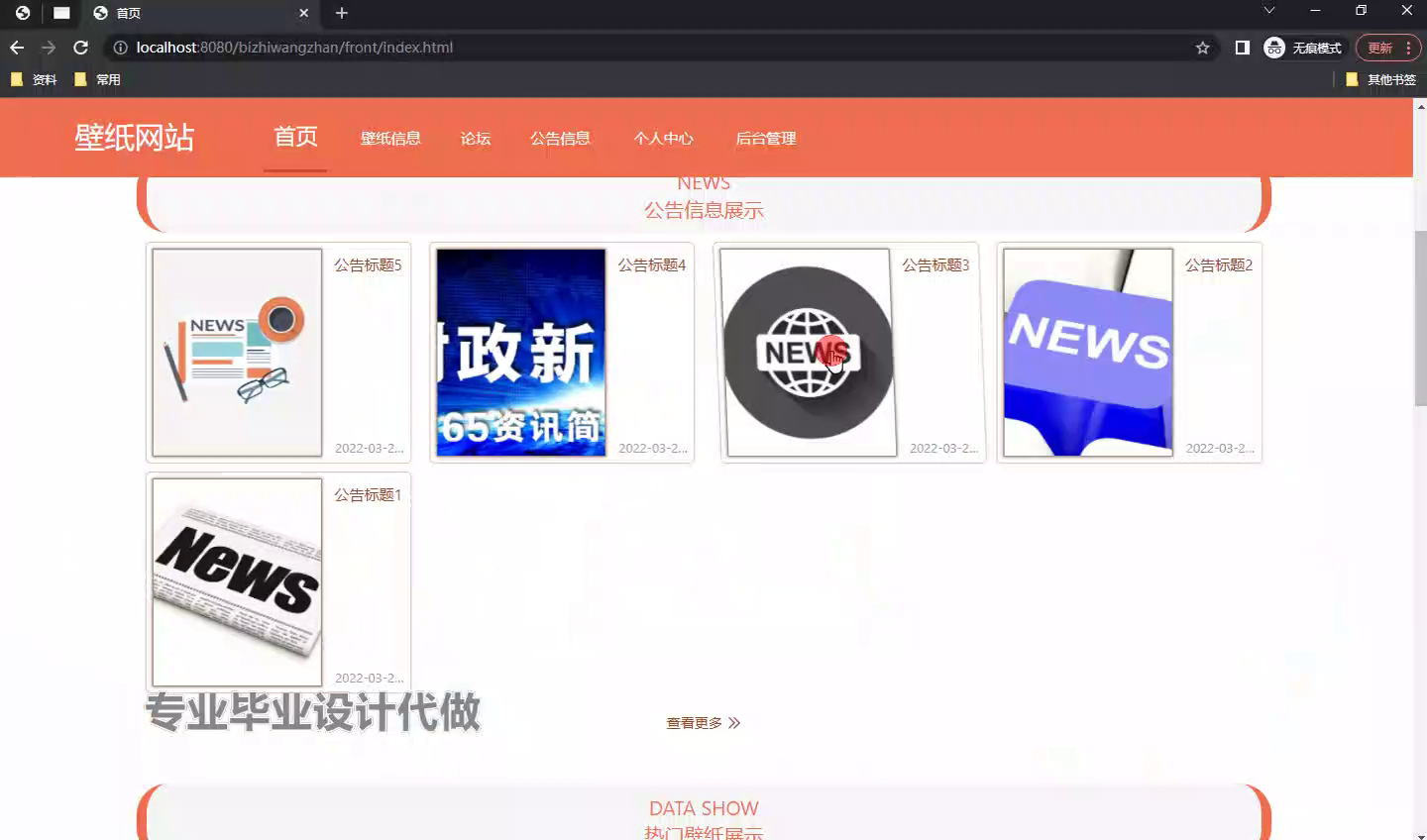Open the 公告信息 navigation item
Viewport: 1427px width, 840px height.
coord(560,139)
